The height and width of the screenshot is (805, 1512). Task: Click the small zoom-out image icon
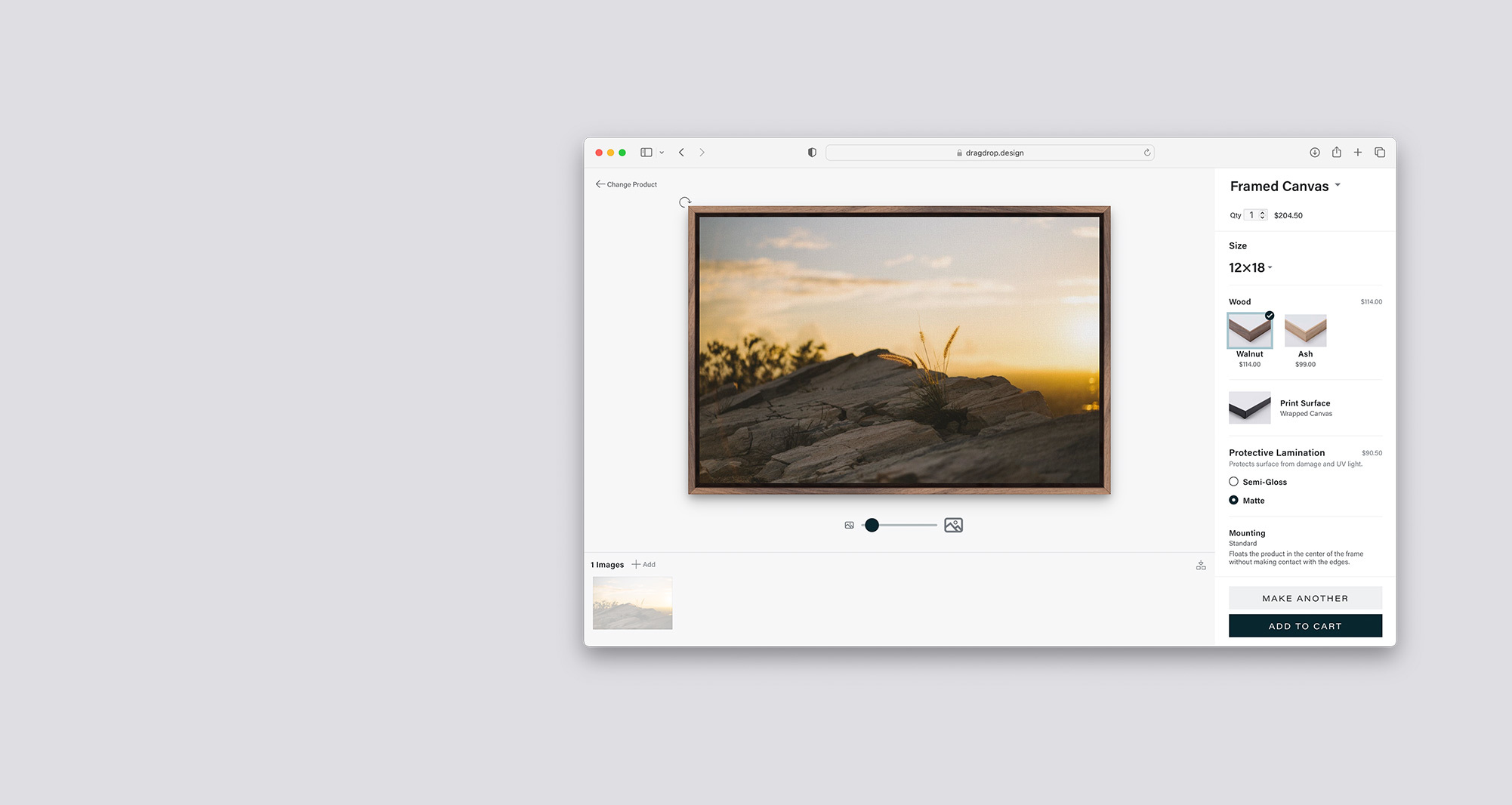[849, 526]
